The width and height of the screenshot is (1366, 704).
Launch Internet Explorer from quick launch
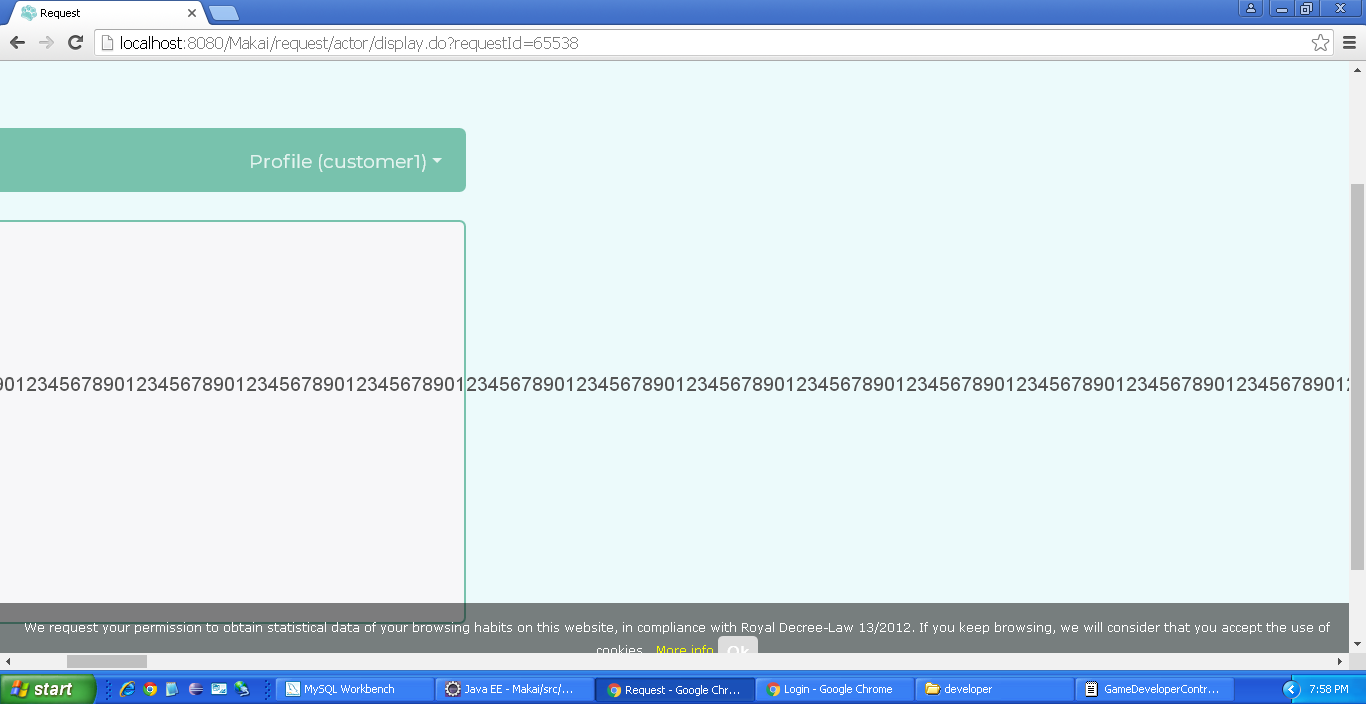tap(127, 689)
